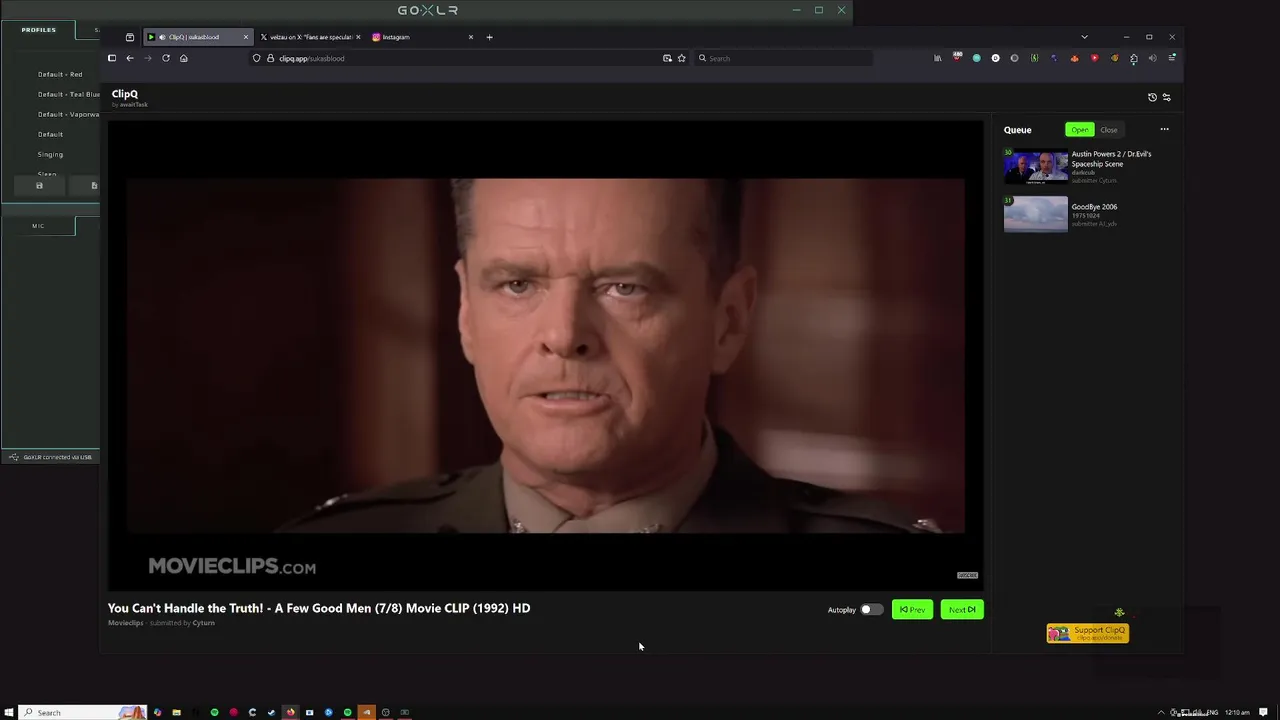Load GoXLR profile Default - Teal Blue

coord(68,94)
